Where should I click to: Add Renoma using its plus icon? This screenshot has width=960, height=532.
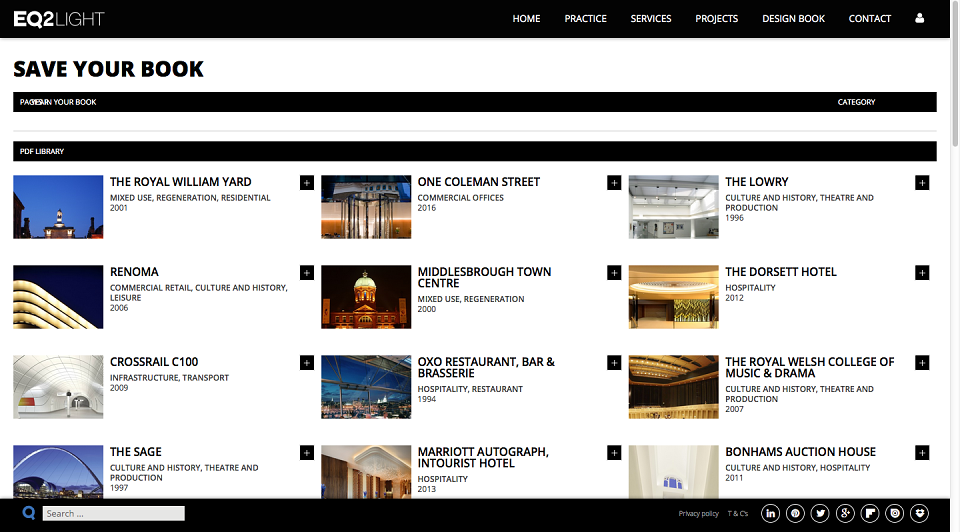tap(307, 272)
